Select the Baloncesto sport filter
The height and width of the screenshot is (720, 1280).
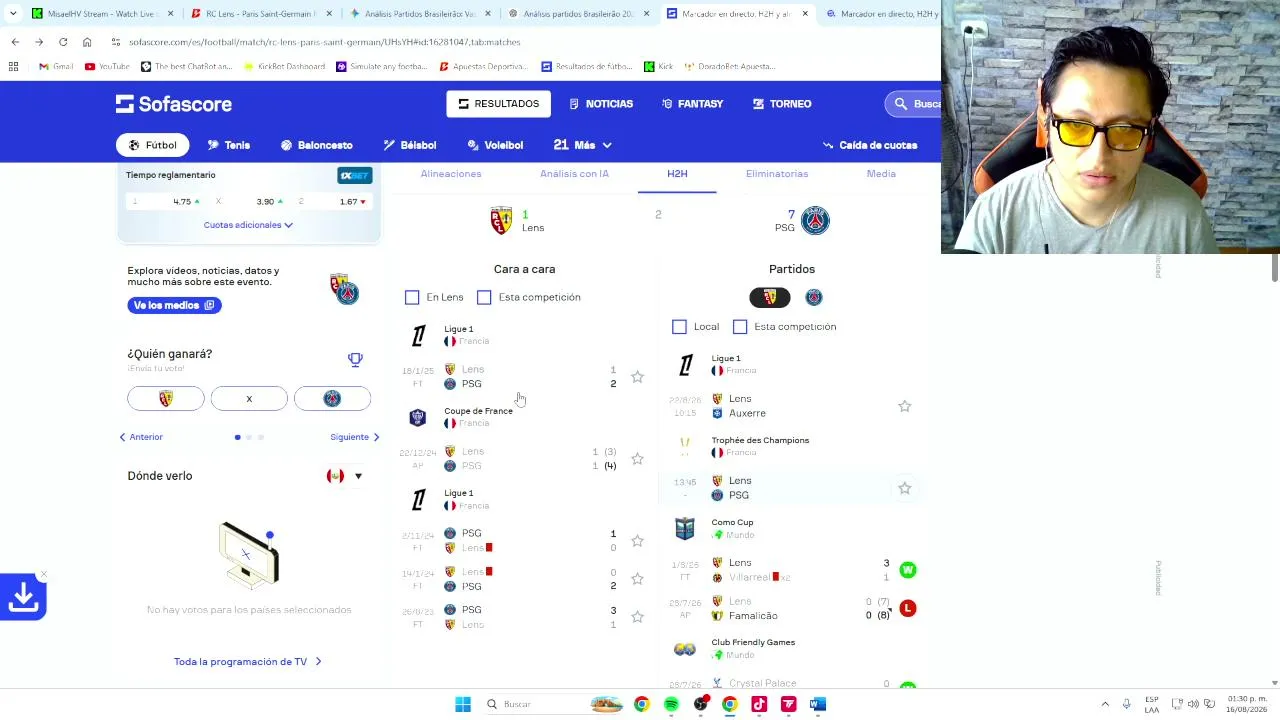(316, 145)
